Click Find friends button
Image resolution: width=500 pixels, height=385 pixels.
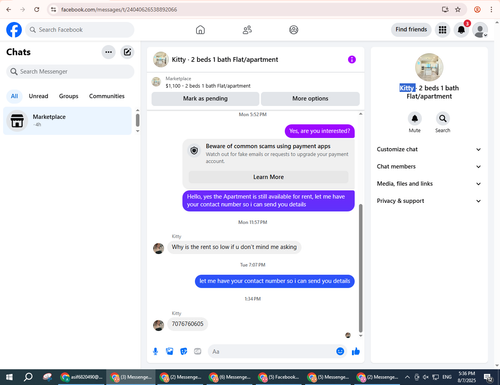pyautogui.click(x=411, y=30)
